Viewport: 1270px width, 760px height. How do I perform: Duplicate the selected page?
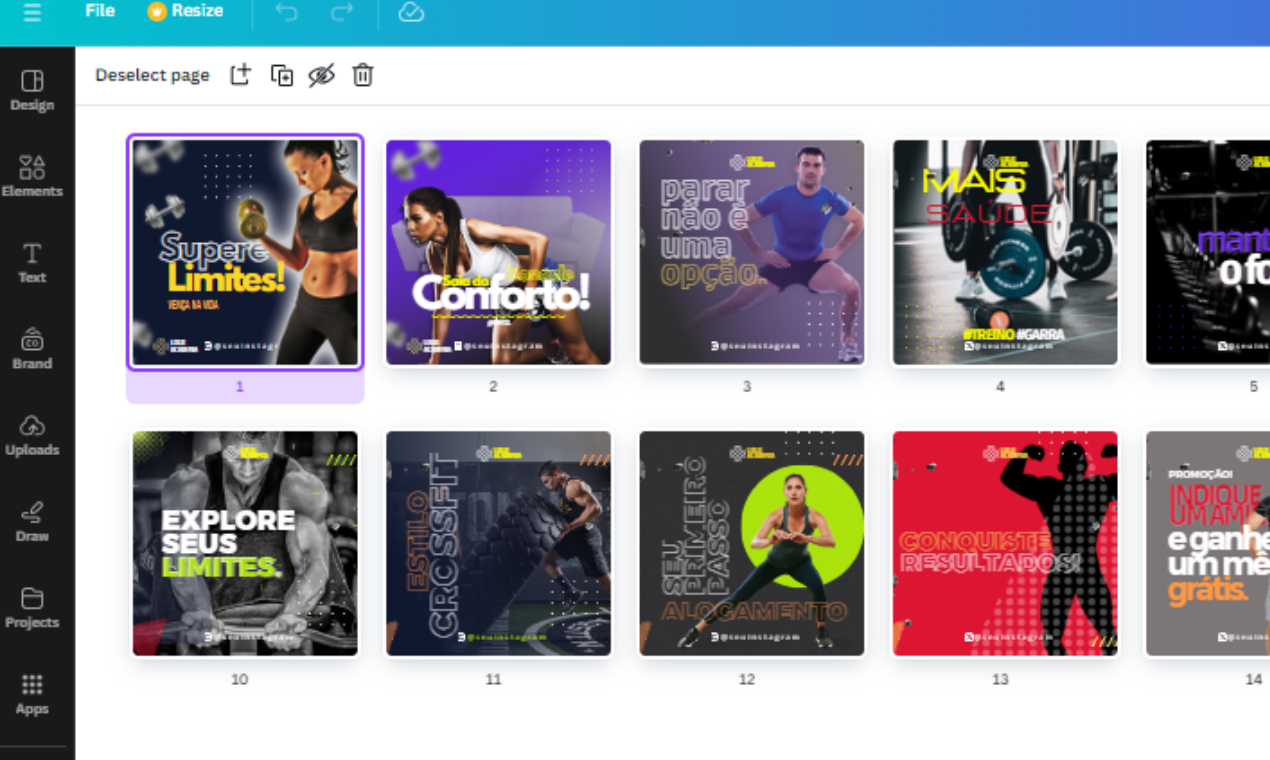point(282,75)
